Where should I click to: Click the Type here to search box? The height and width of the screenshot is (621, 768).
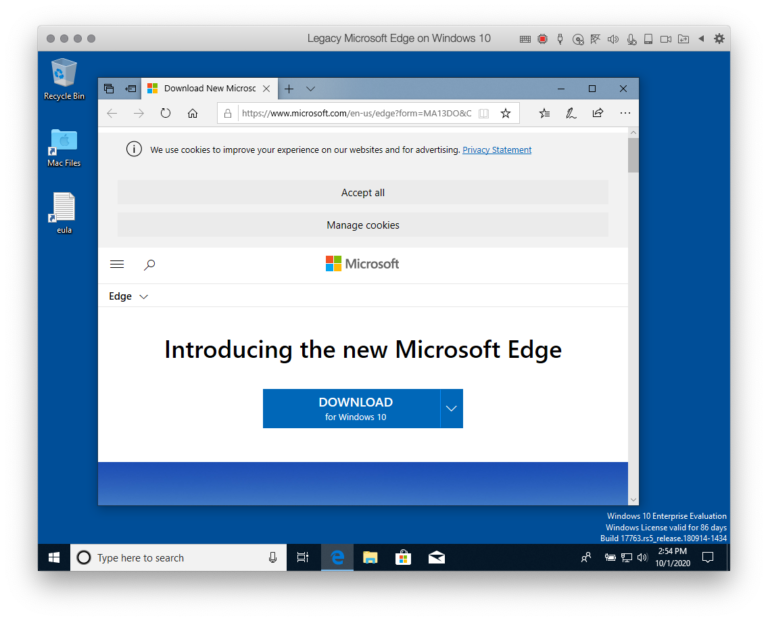point(178,557)
